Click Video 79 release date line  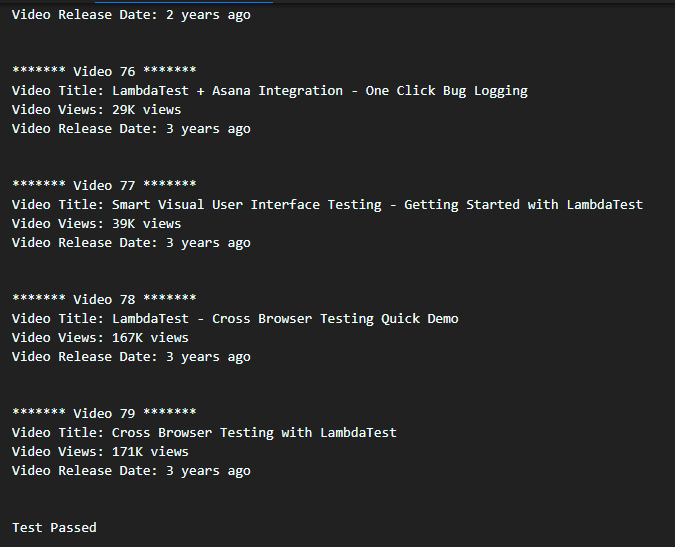point(130,470)
